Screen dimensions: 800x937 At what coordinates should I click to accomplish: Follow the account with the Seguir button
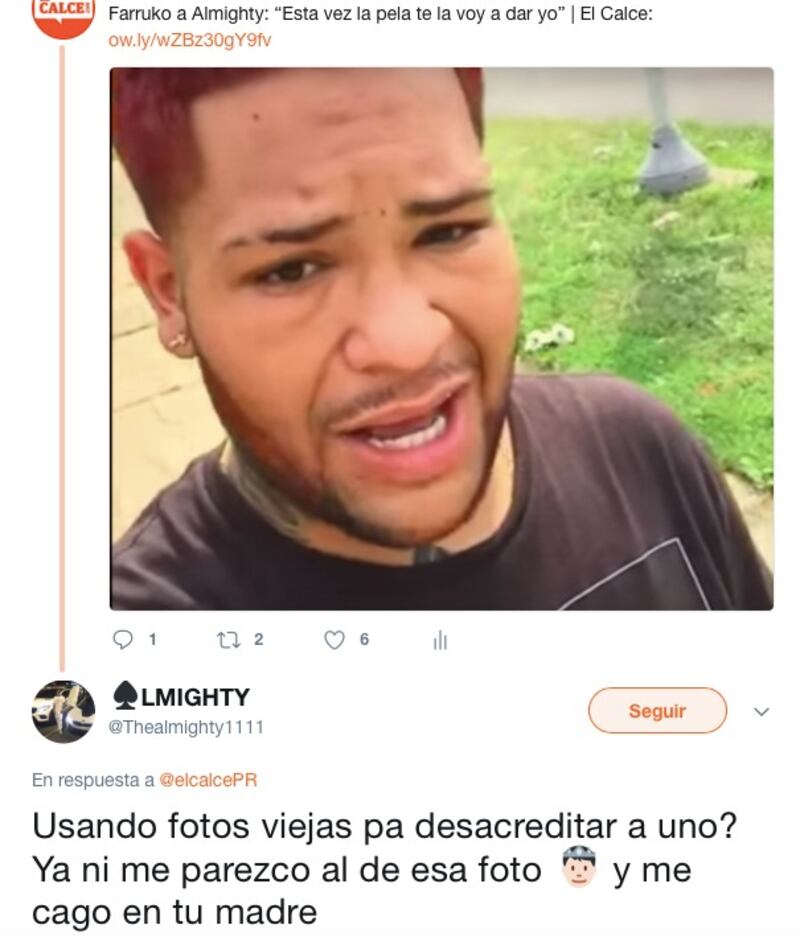click(x=657, y=711)
